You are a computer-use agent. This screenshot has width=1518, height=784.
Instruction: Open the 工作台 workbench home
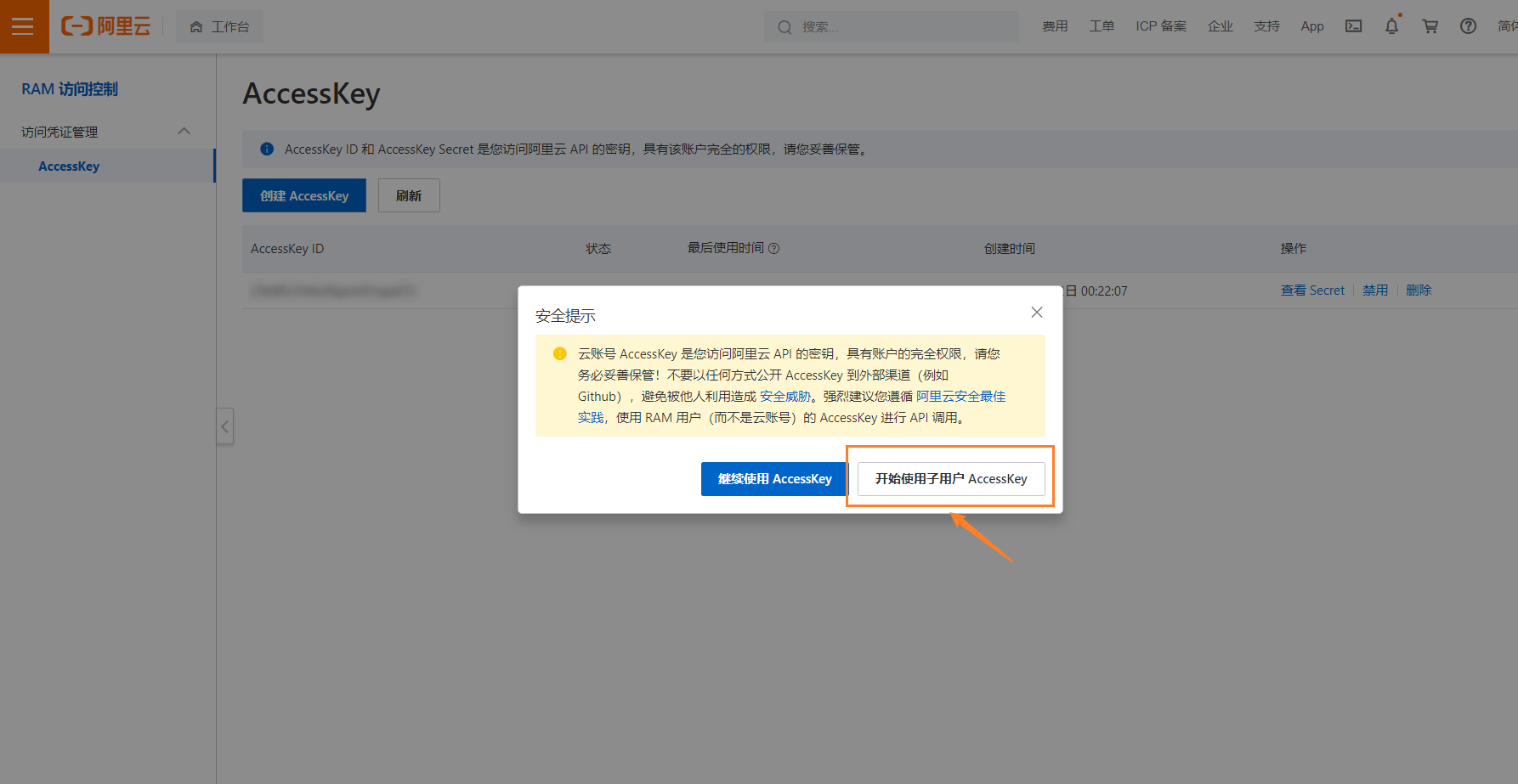219,26
